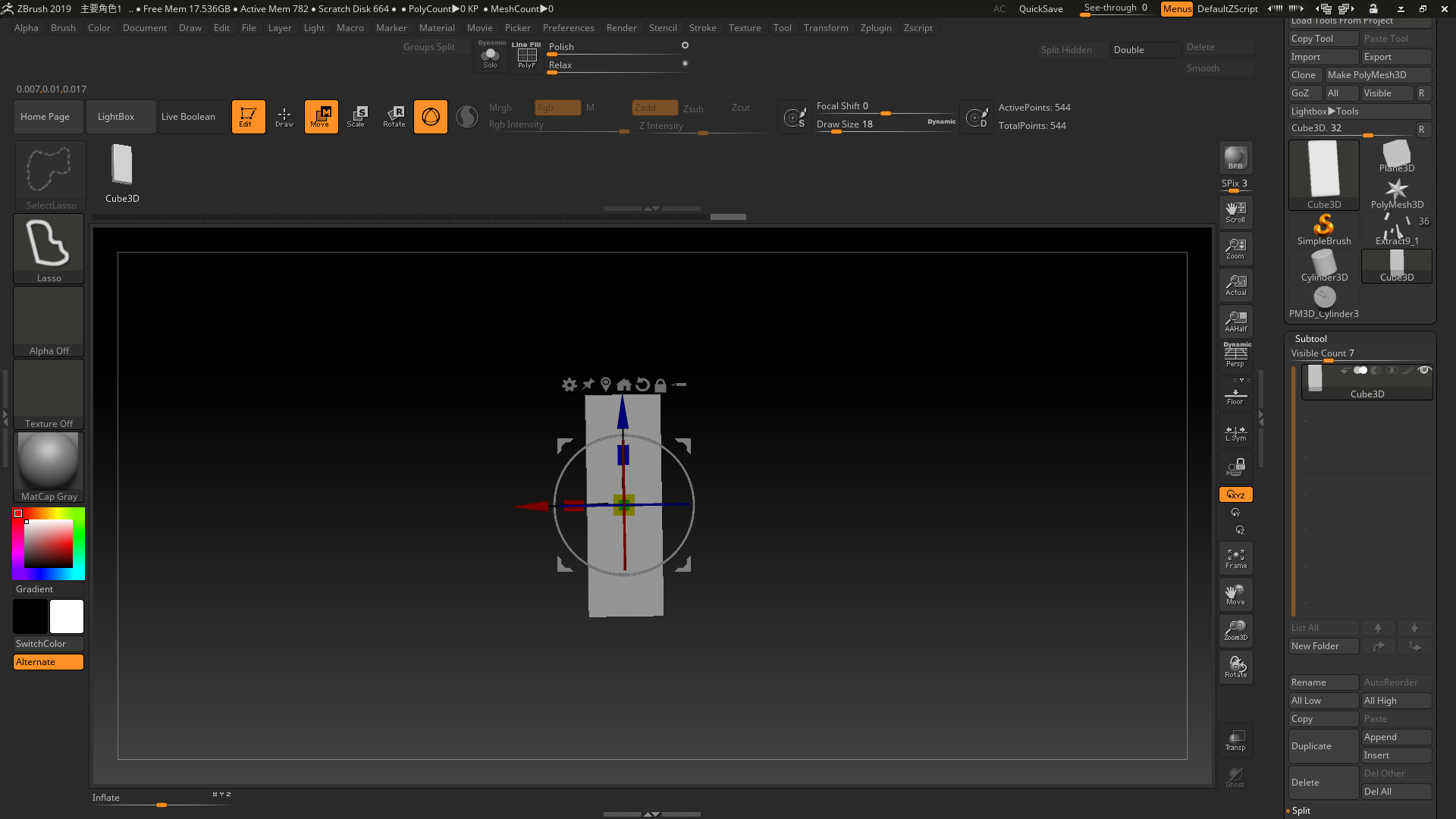Click right-shelf Rotate view icon

[1235, 667]
